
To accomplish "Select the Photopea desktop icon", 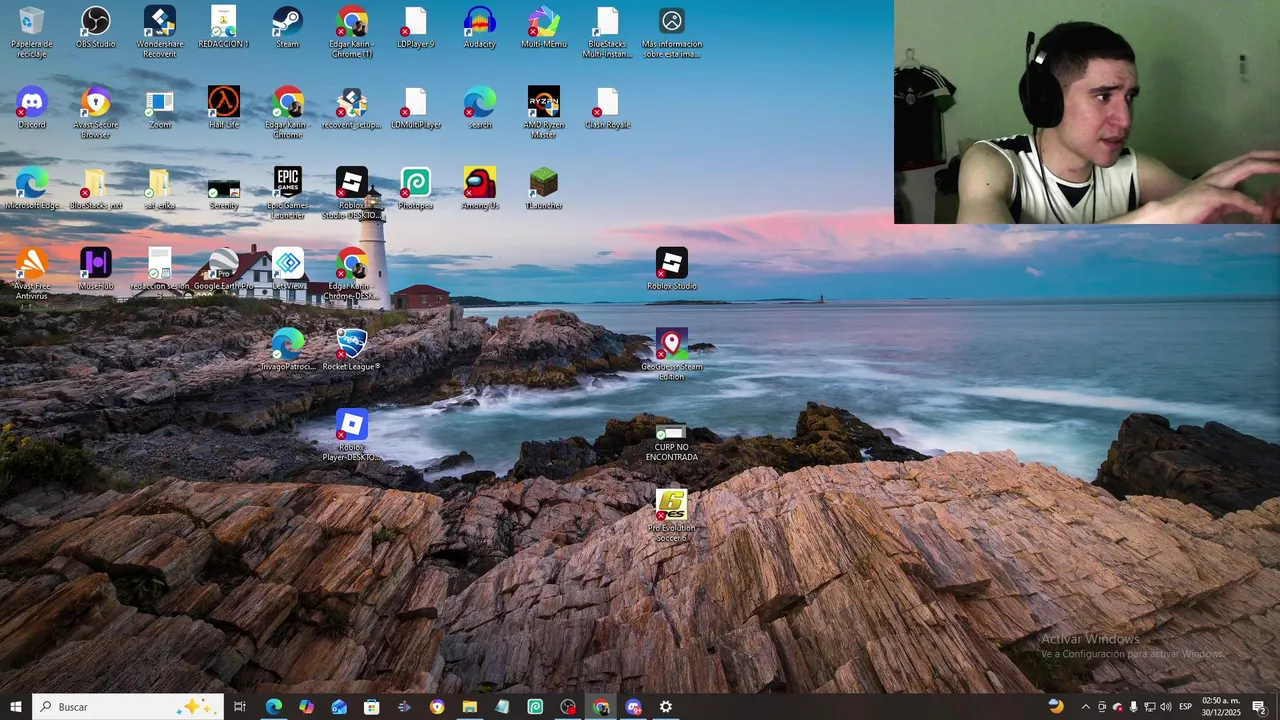I will [x=416, y=188].
